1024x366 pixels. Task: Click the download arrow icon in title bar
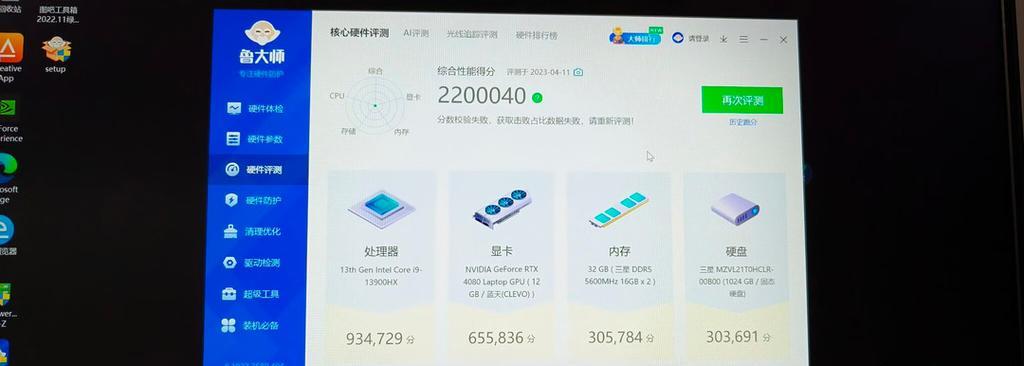(724, 39)
